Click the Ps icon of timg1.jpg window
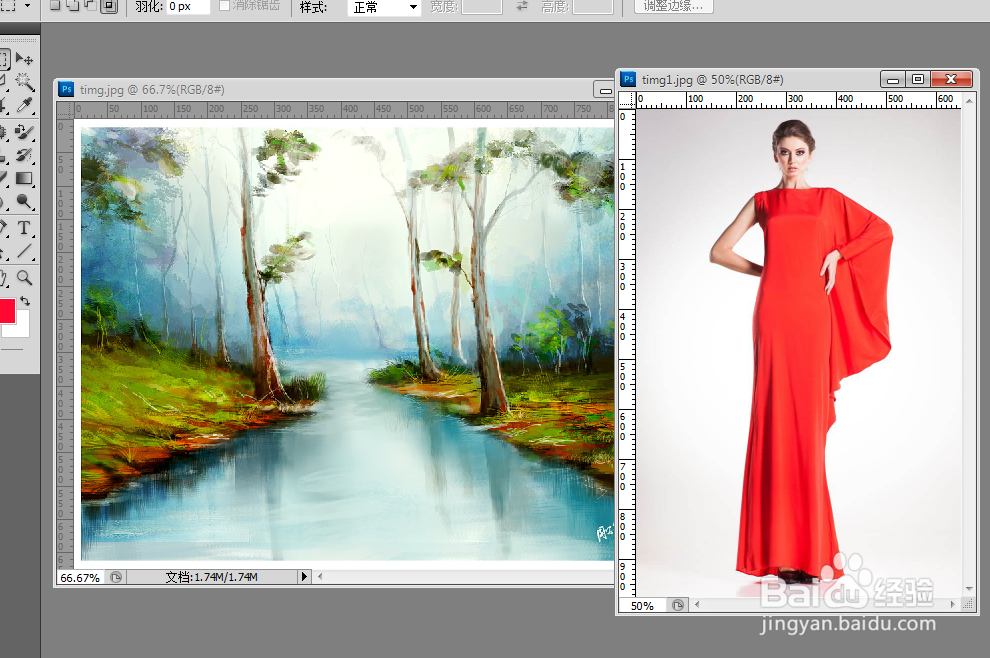This screenshot has height=658, width=990. [628, 79]
